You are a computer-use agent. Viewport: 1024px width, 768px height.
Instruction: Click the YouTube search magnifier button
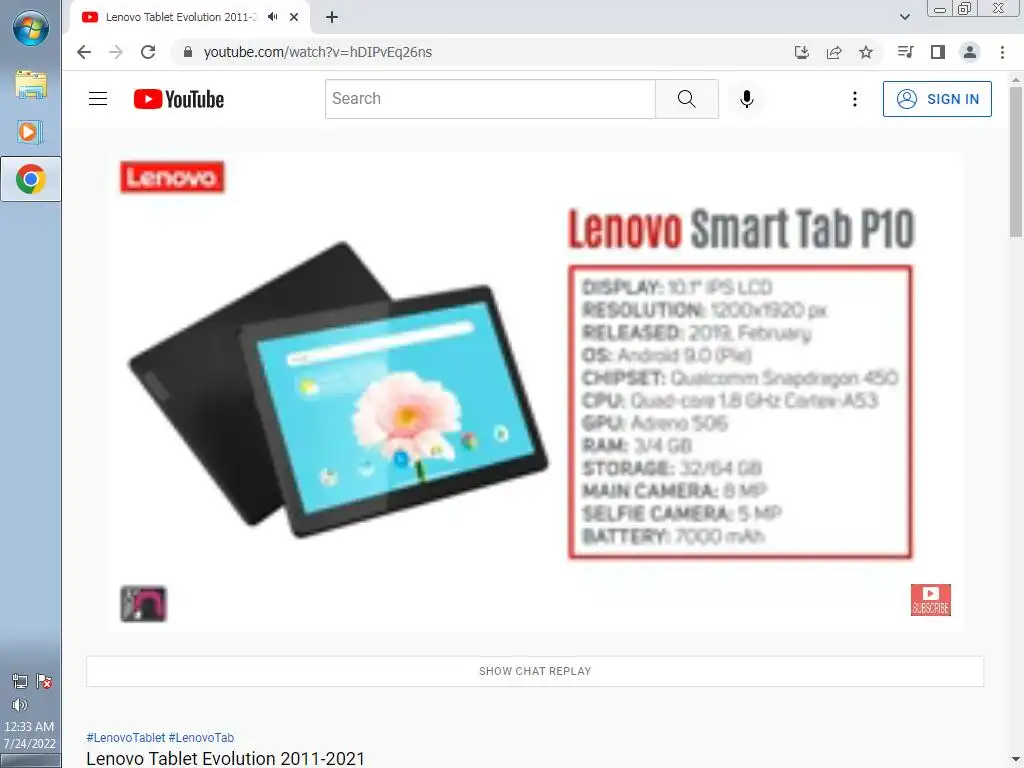[x=686, y=99]
